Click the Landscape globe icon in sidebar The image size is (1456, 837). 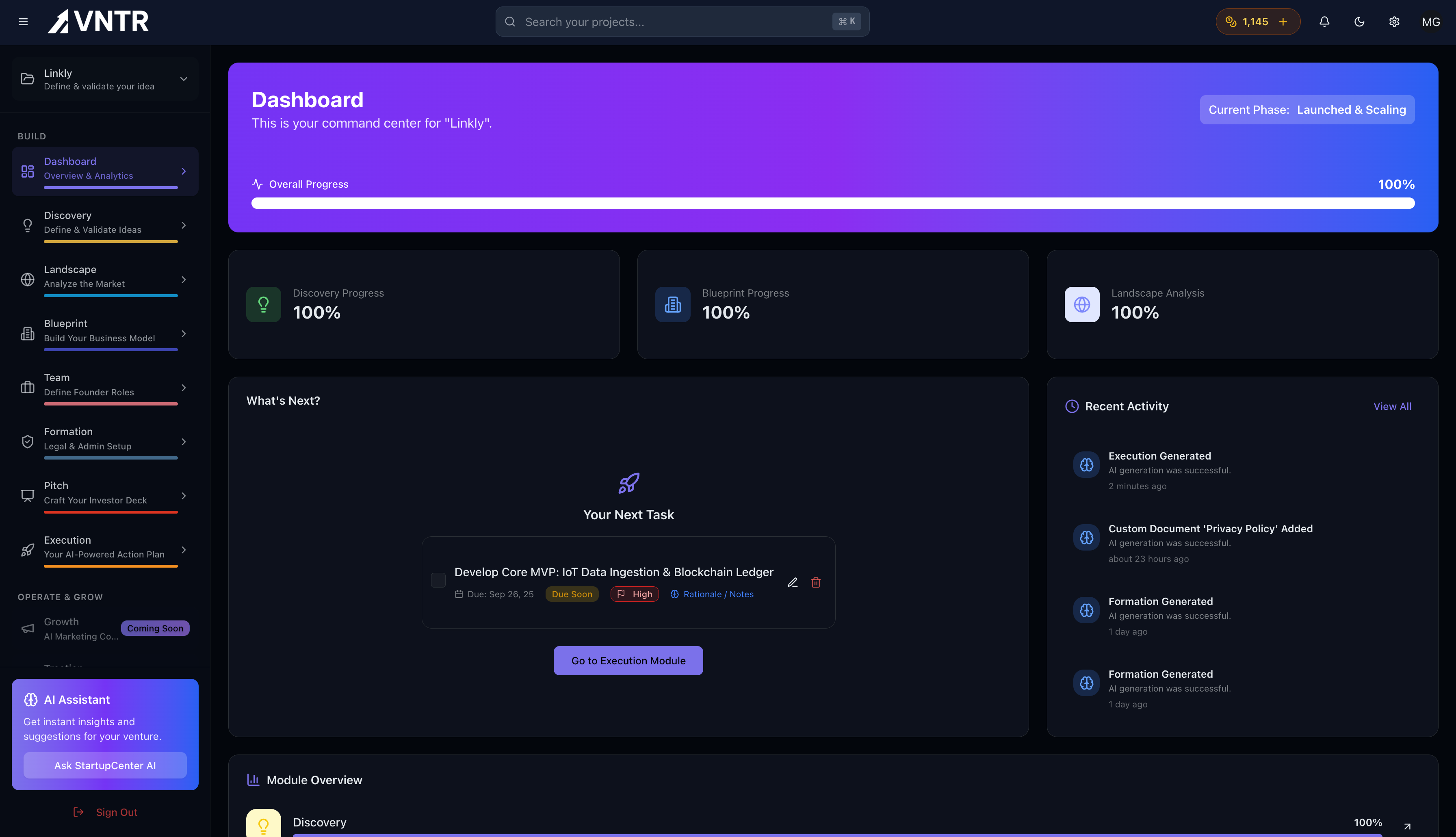pos(28,280)
